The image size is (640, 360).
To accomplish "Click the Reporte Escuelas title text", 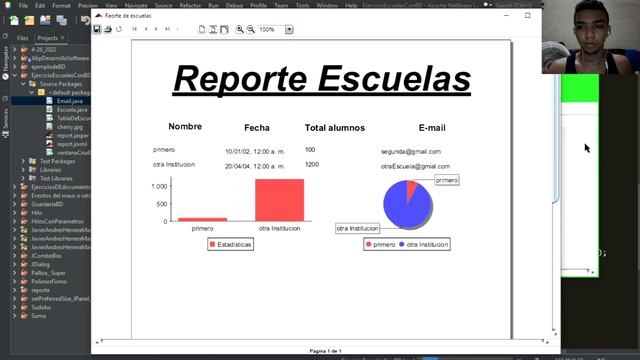I will 322,79.
